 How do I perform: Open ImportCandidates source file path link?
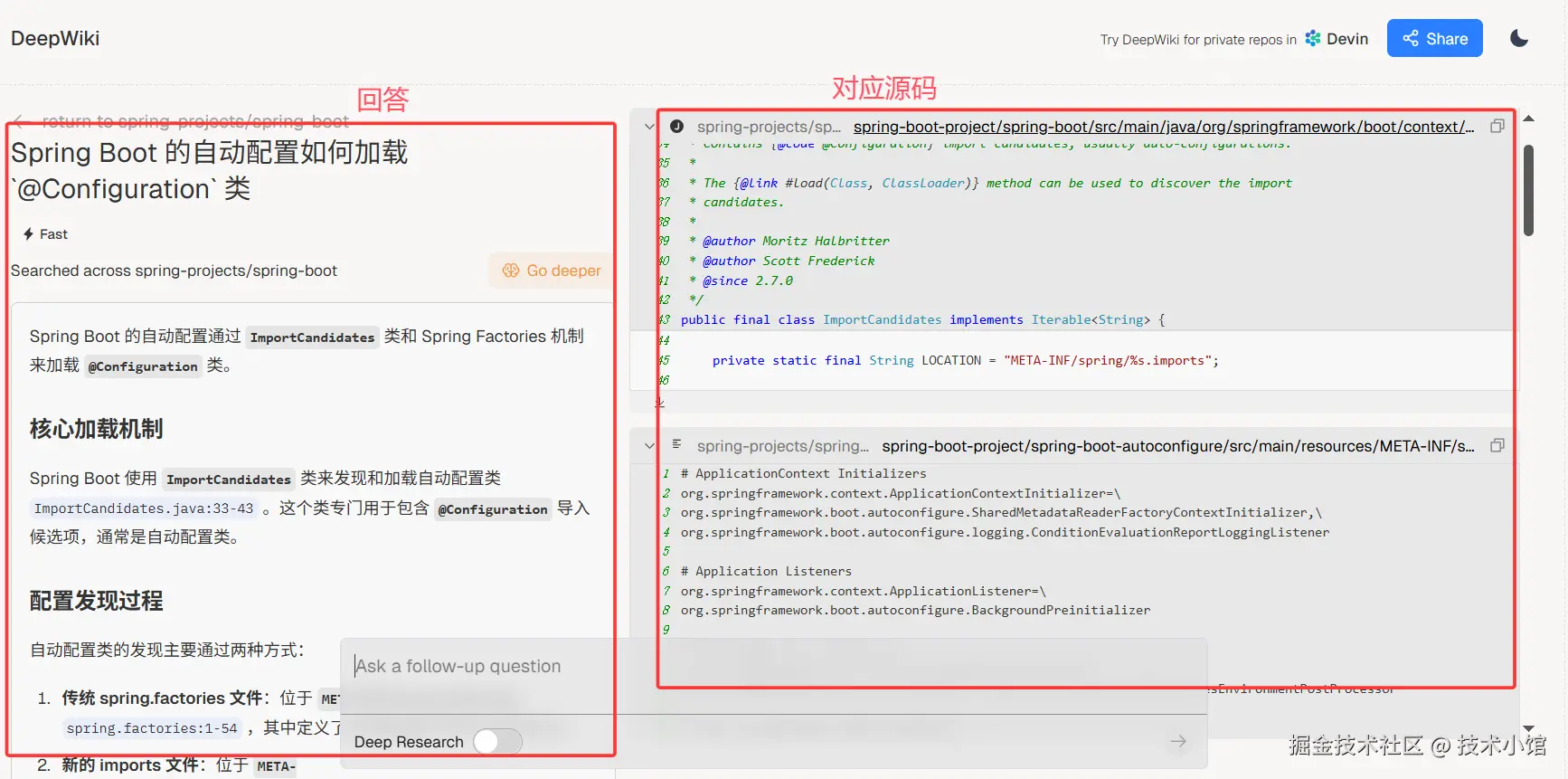(x=1164, y=127)
